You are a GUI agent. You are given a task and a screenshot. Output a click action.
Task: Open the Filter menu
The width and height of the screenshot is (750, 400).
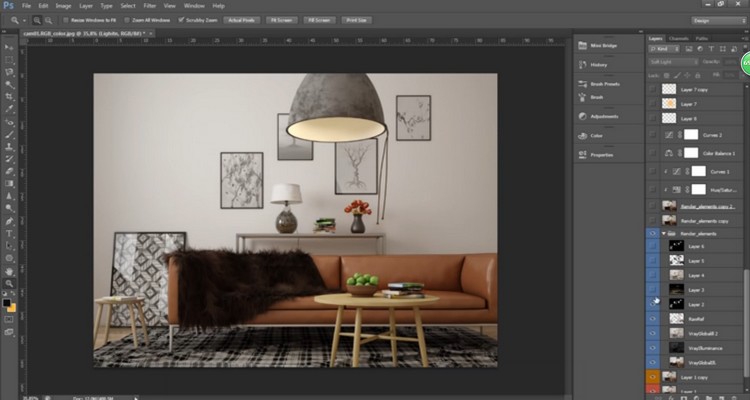click(149, 5)
